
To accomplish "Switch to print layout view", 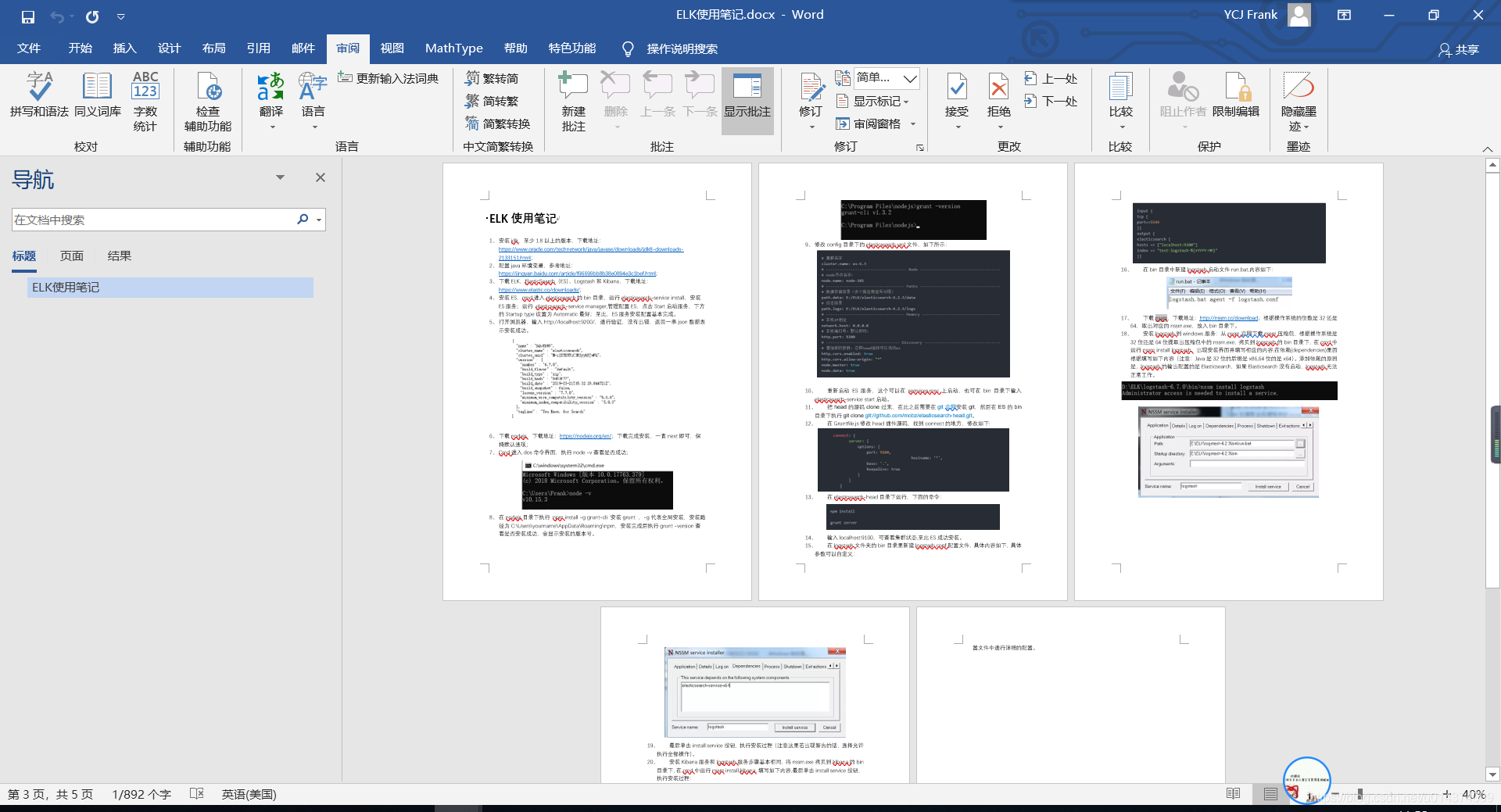I will point(1270,794).
